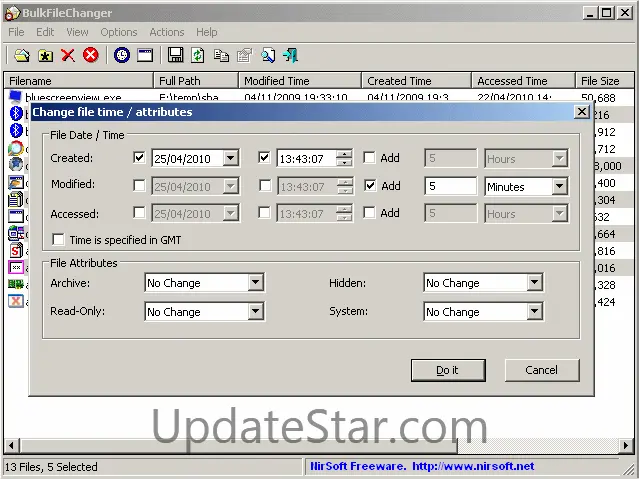
Task: Open the View menu
Action: coord(77,32)
